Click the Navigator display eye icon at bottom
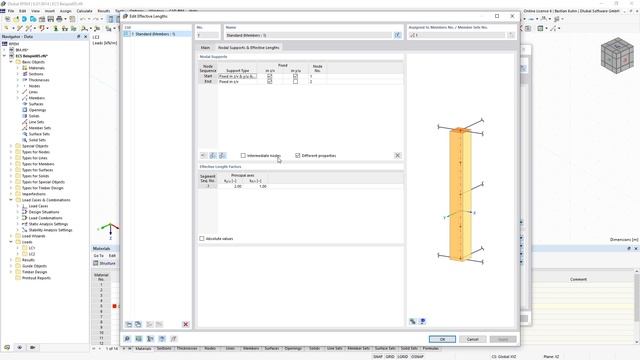Image resolution: width=640 pixels, height=360 pixels. click(x=20, y=347)
